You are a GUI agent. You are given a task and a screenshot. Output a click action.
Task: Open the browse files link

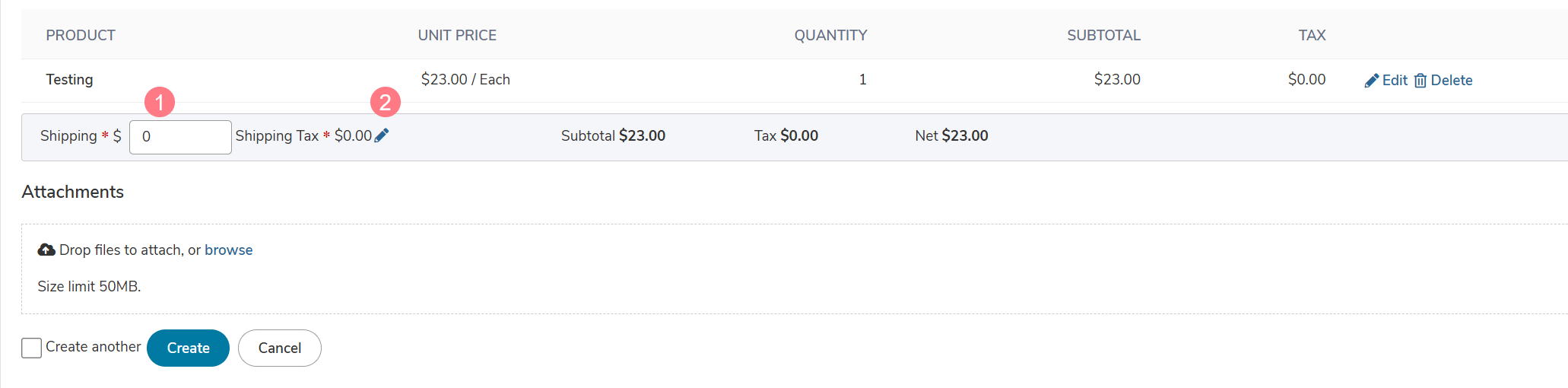[x=228, y=250]
